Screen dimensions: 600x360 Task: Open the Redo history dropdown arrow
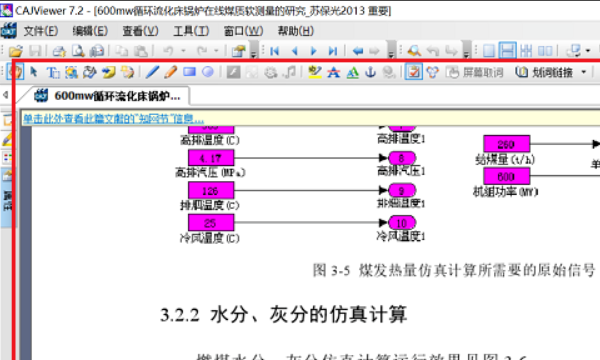pyautogui.click(x=216, y=50)
